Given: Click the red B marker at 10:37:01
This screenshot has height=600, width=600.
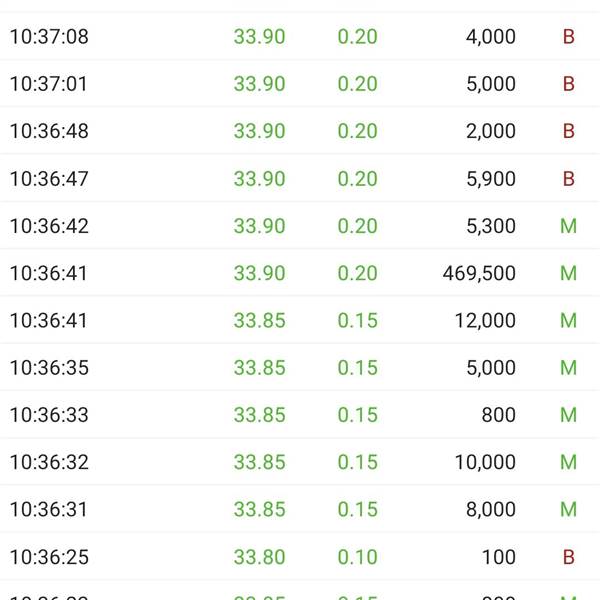Looking at the screenshot, I should (x=569, y=84).
